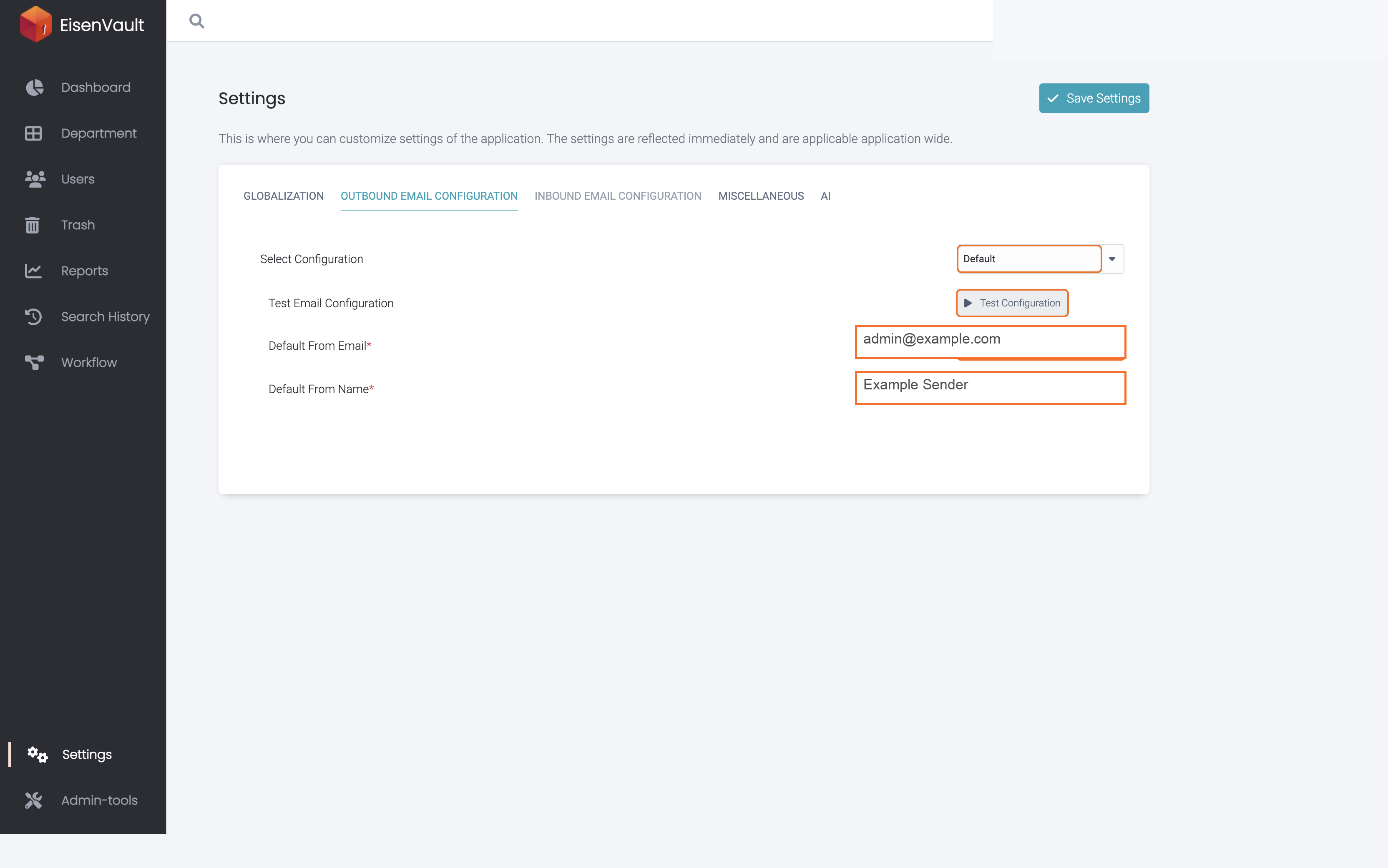Open Admin-tools from sidebar
The image size is (1388, 868).
click(83, 800)
